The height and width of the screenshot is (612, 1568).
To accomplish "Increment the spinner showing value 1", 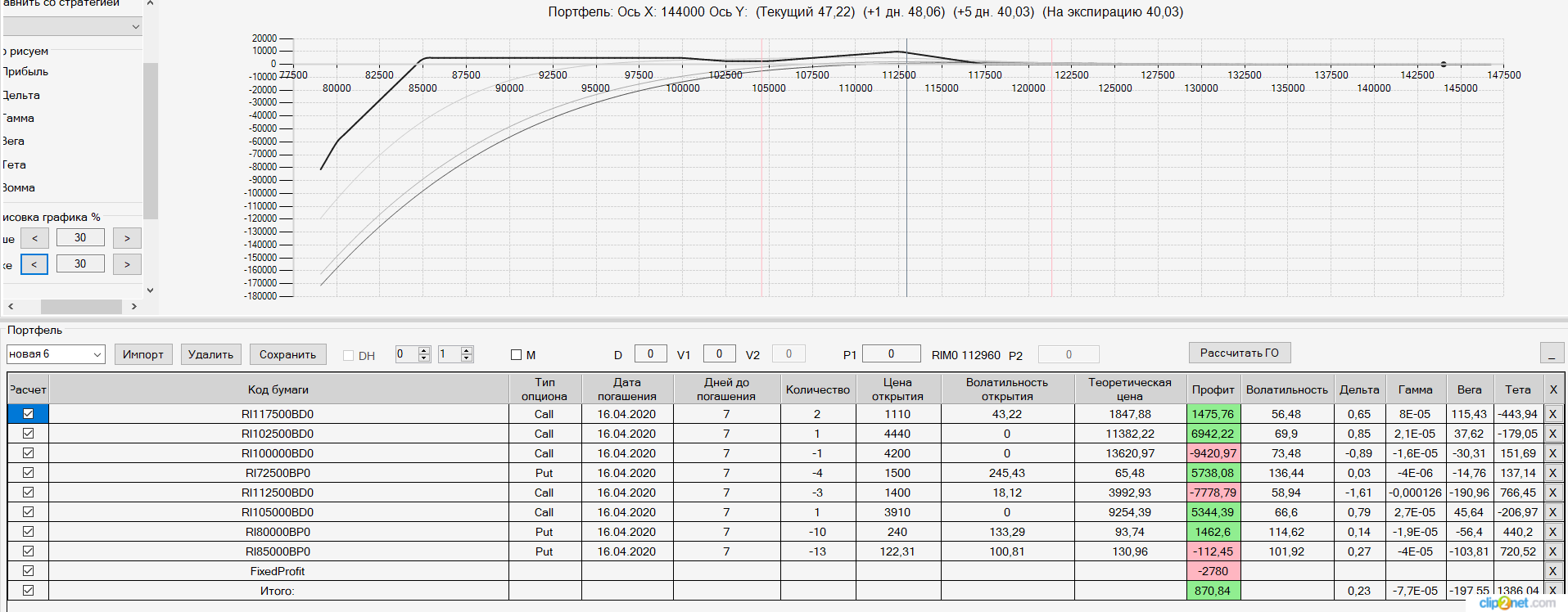I will (x=467, y=350).
